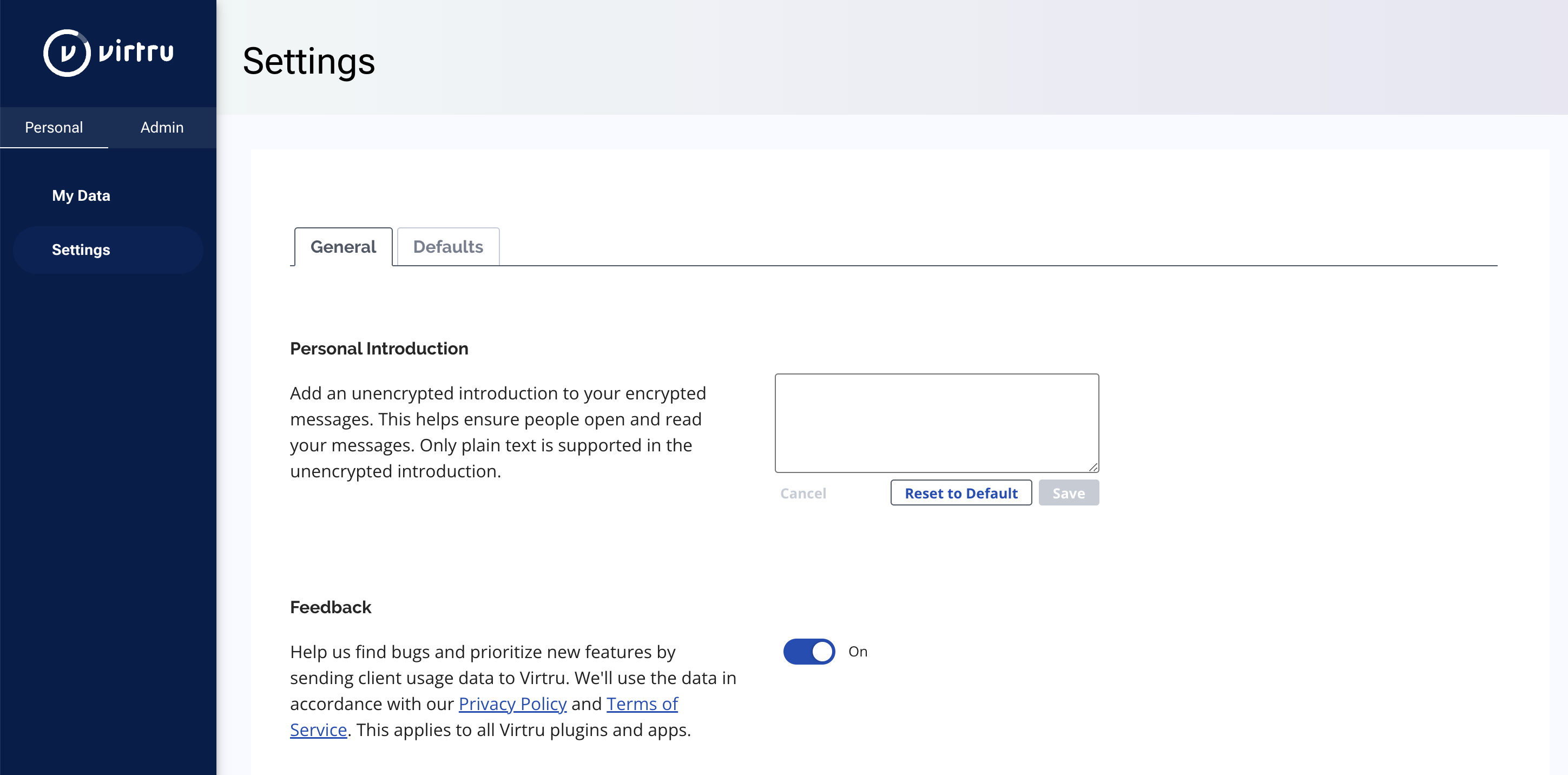Open the Terms of Service link
The height and width of the screenshot is (775, 1568).
(642, 704)
